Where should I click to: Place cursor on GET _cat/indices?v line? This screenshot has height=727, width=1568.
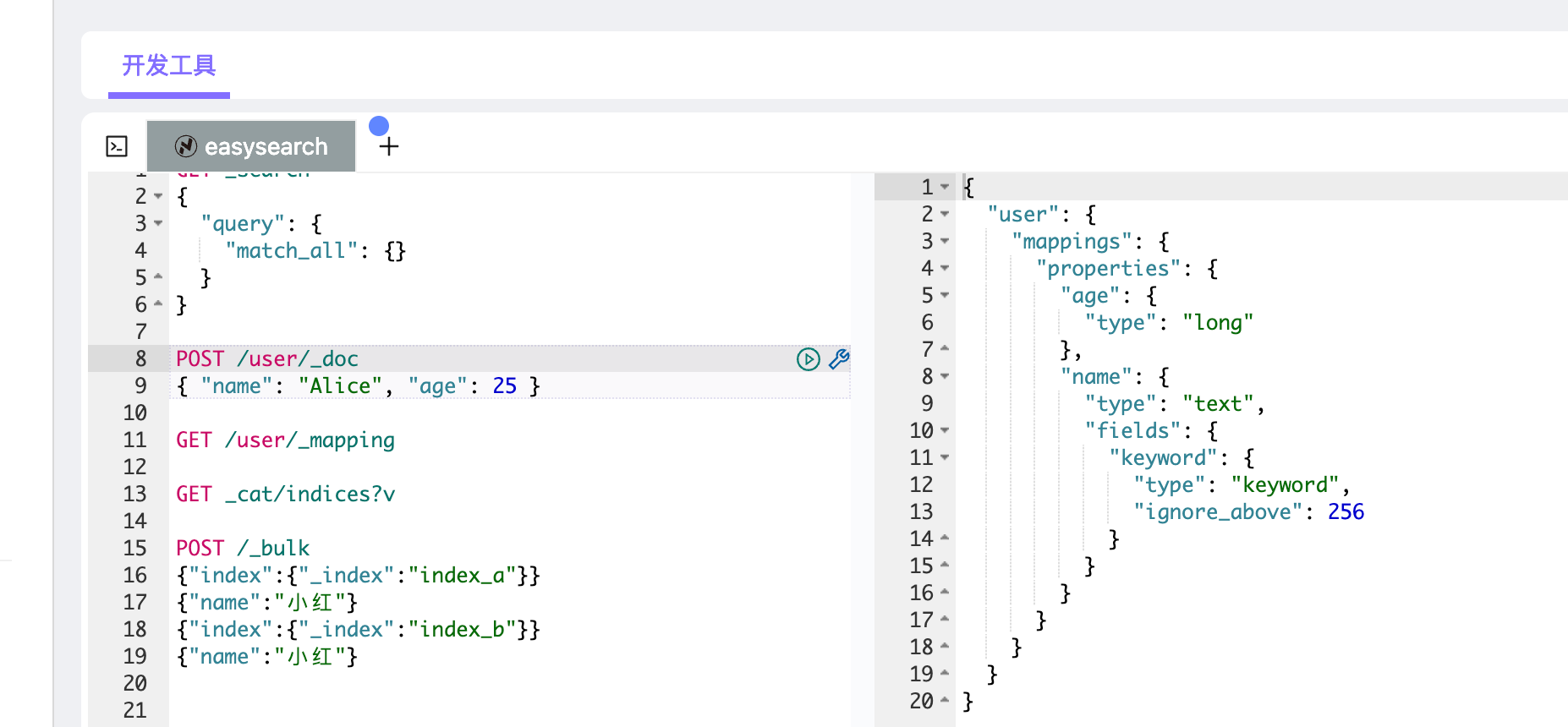pos(285,494)
